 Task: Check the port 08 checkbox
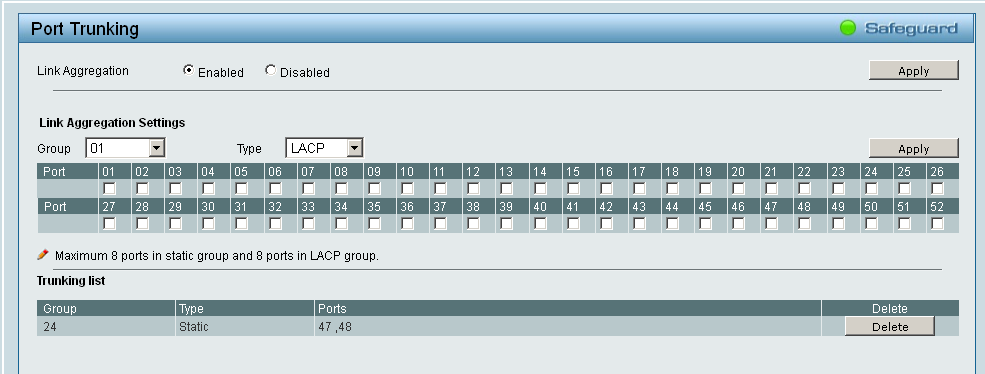coord(341,189)
